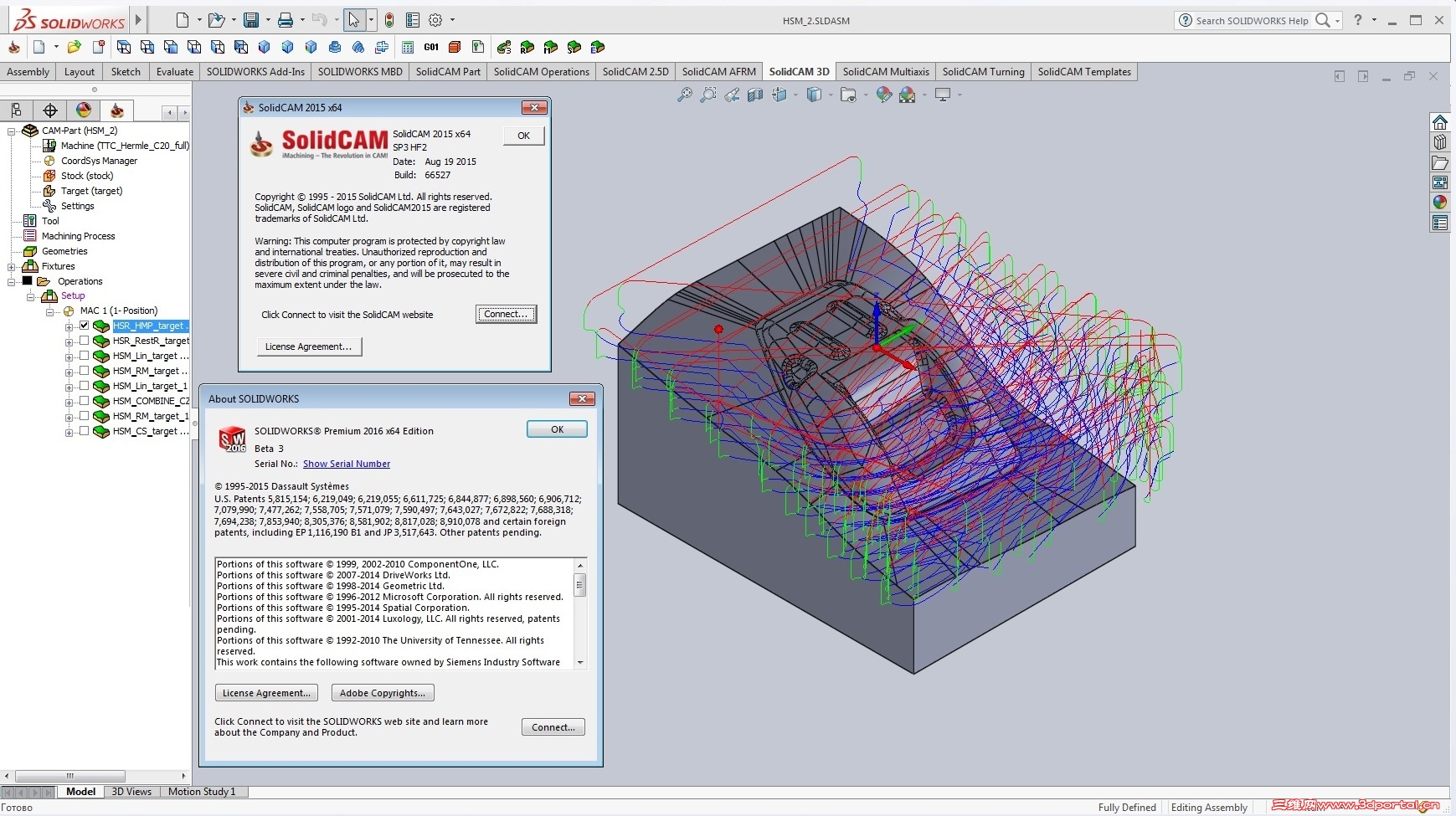Collapse the CAM-Part (HSM_2) tree node

(x=12, y=131)
